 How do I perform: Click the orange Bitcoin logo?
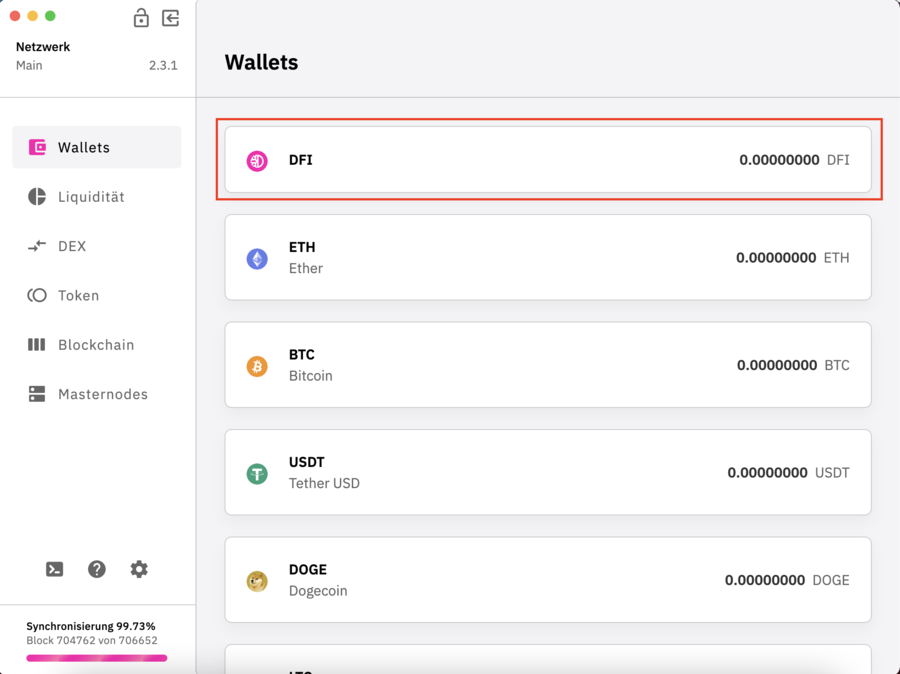[x=256, y=365]
